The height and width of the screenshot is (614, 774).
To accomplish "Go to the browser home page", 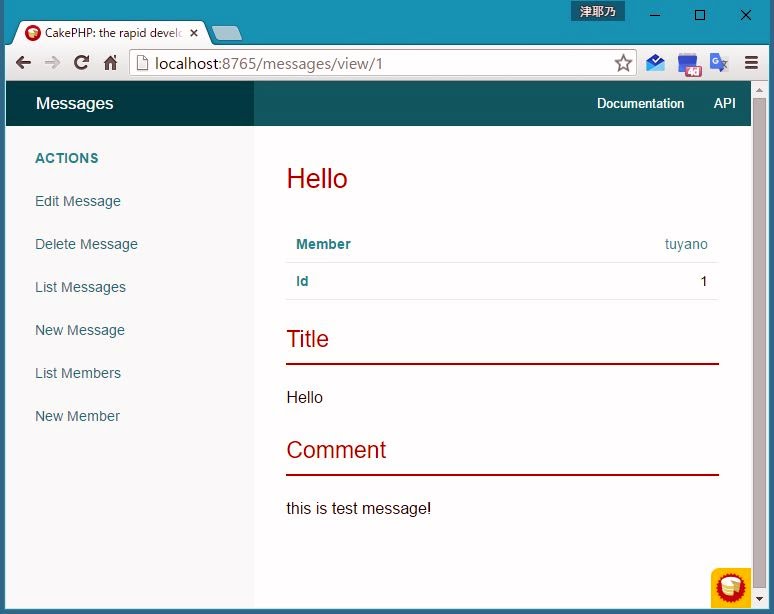I will tap(110, 63).
